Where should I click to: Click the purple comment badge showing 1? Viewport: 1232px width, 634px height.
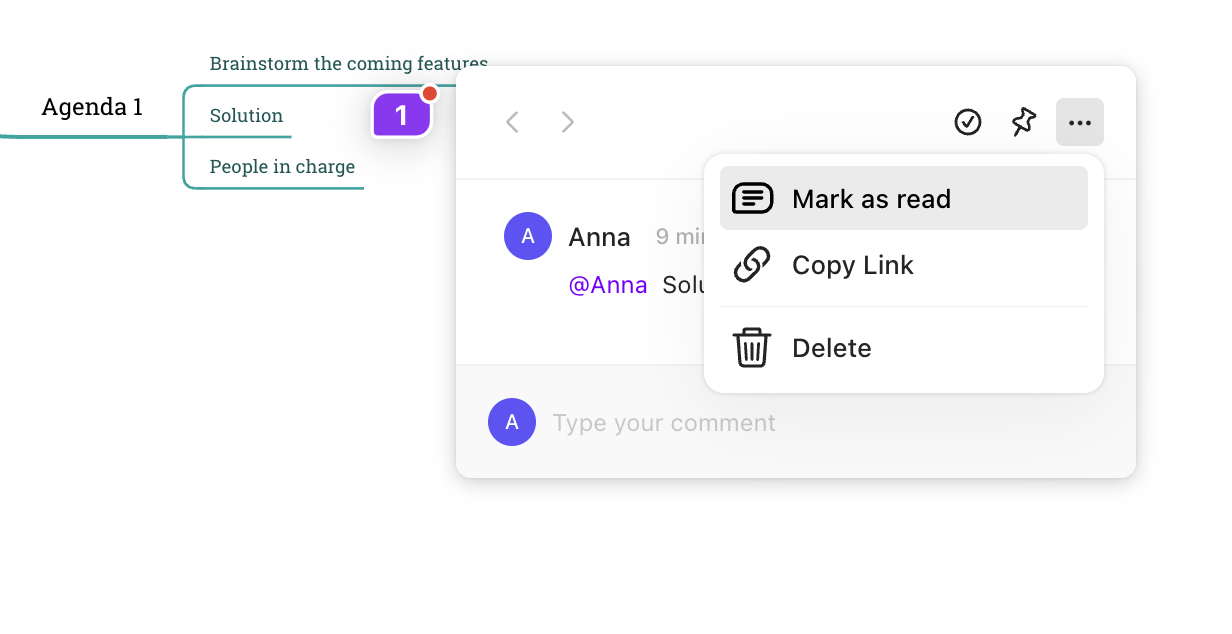point(402,115)
